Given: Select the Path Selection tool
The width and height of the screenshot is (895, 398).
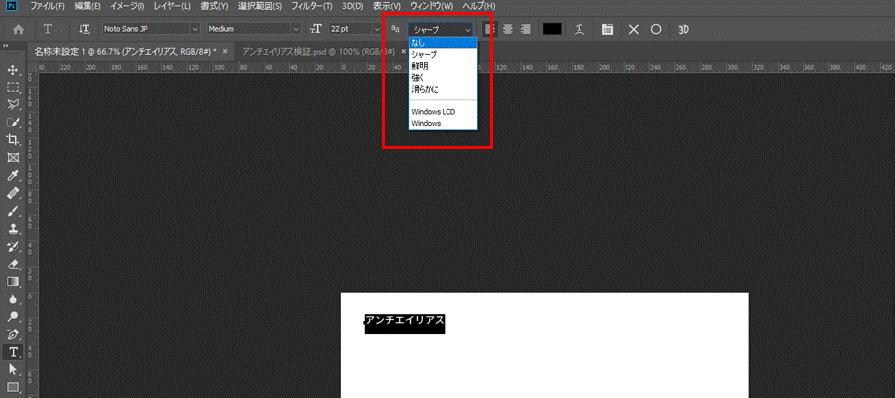Looking at the screenshot, I should (13, 369).
